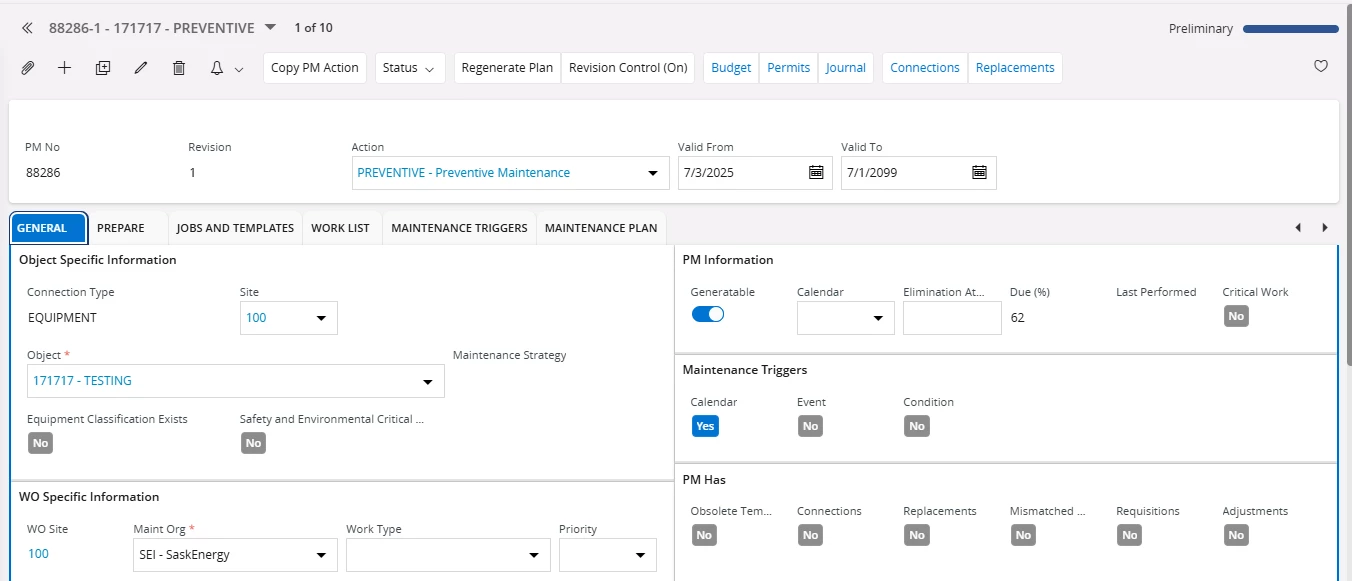Click the duplicate record icon
Image resolution: width=1352 pixels, height=581 pixels.
pyautogui.click(x=103, y=68)
